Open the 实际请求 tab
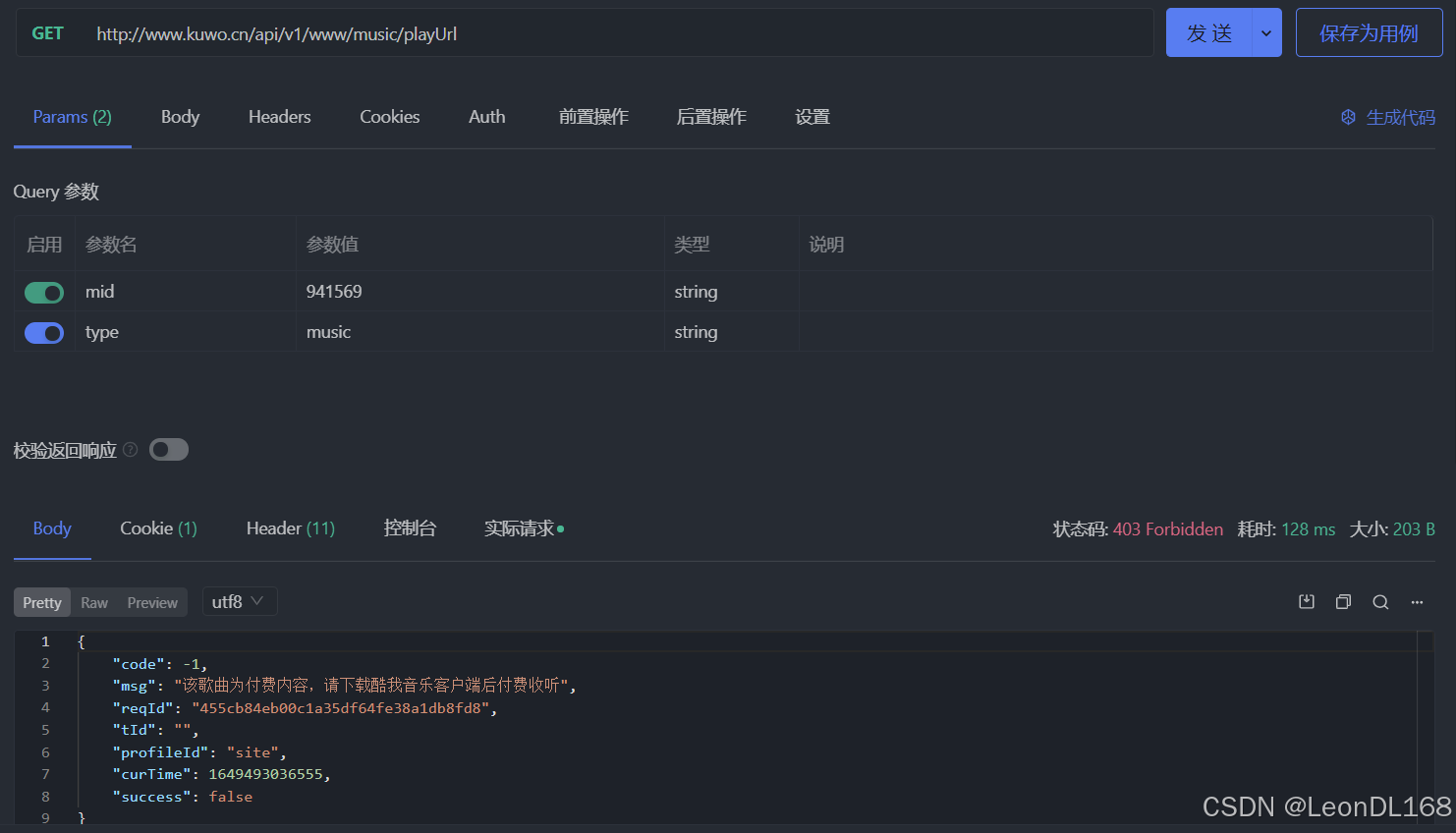This screenshot has height=833, width=1456. (524, 528)
